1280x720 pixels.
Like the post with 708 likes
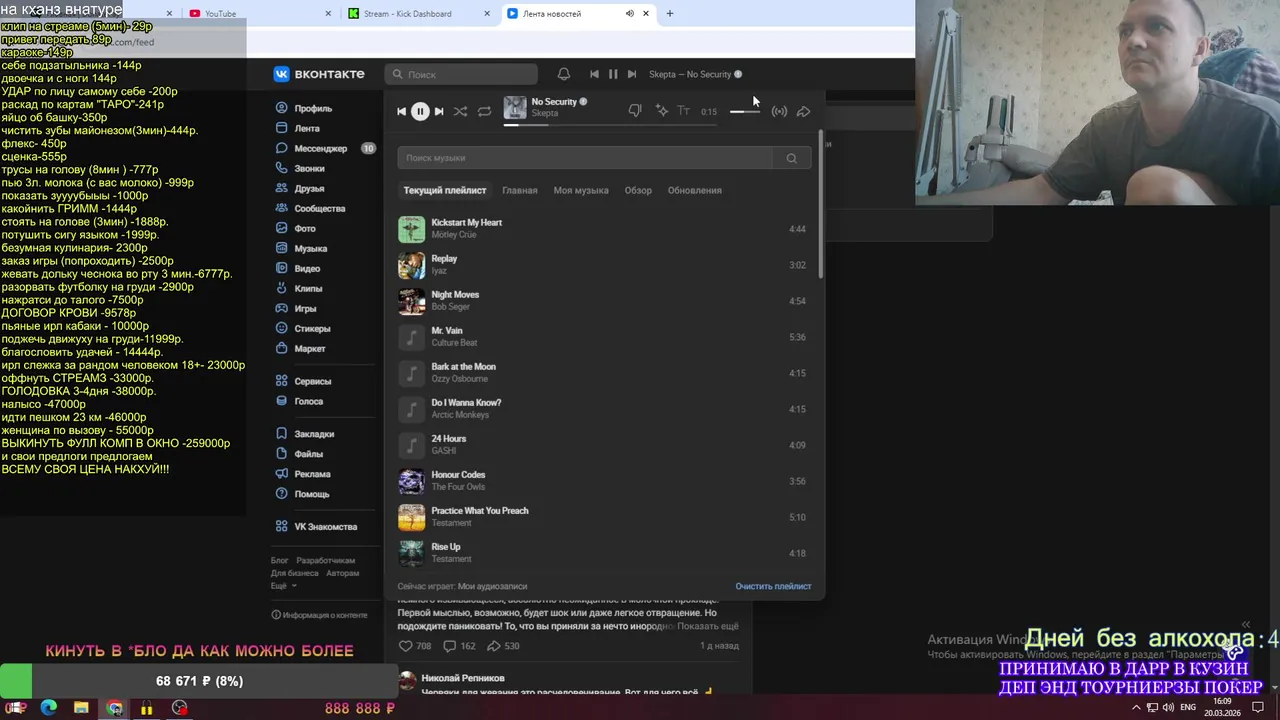pos(415,646)
